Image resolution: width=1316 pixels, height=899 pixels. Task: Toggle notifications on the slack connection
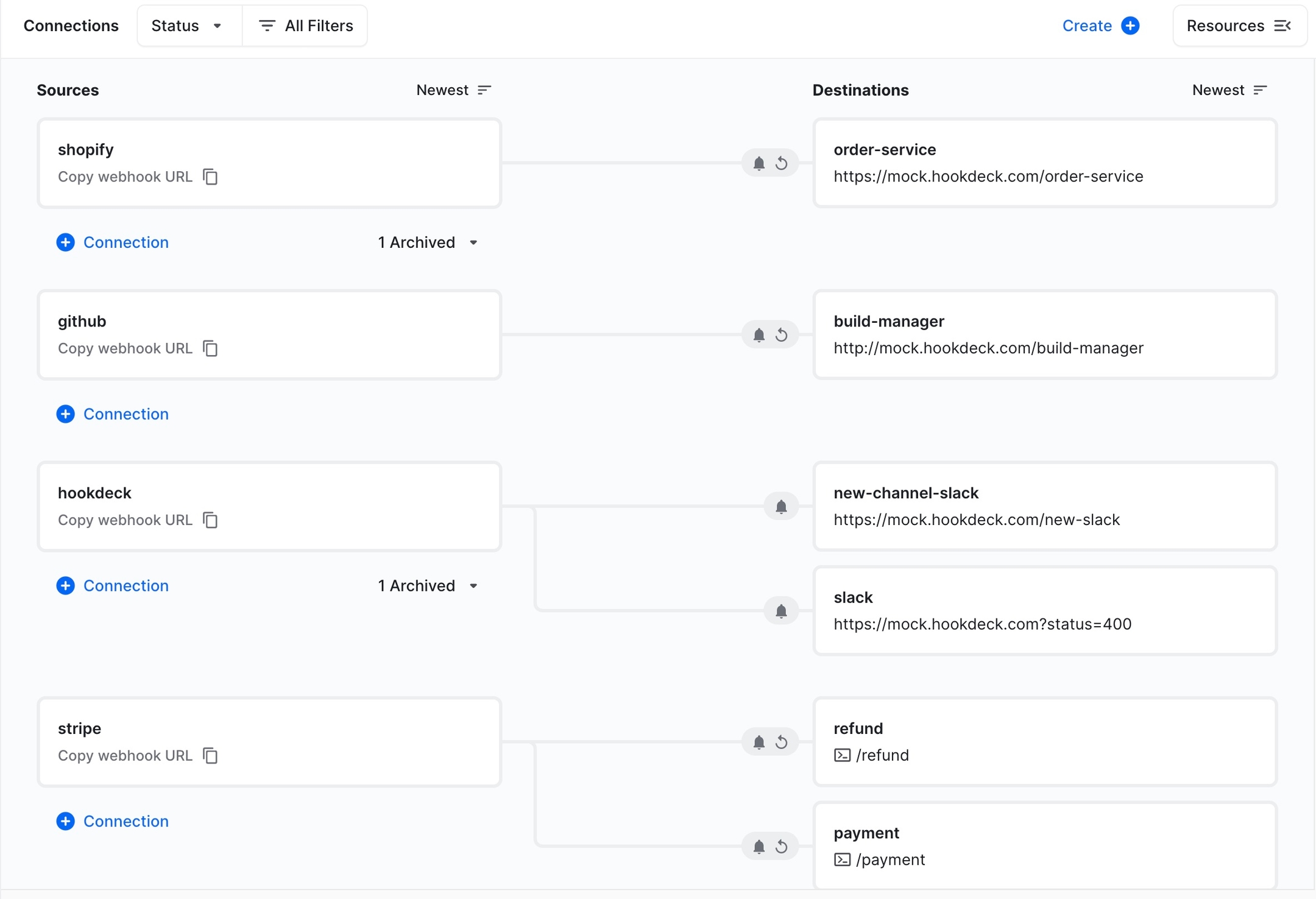click(x=782, y=610)
